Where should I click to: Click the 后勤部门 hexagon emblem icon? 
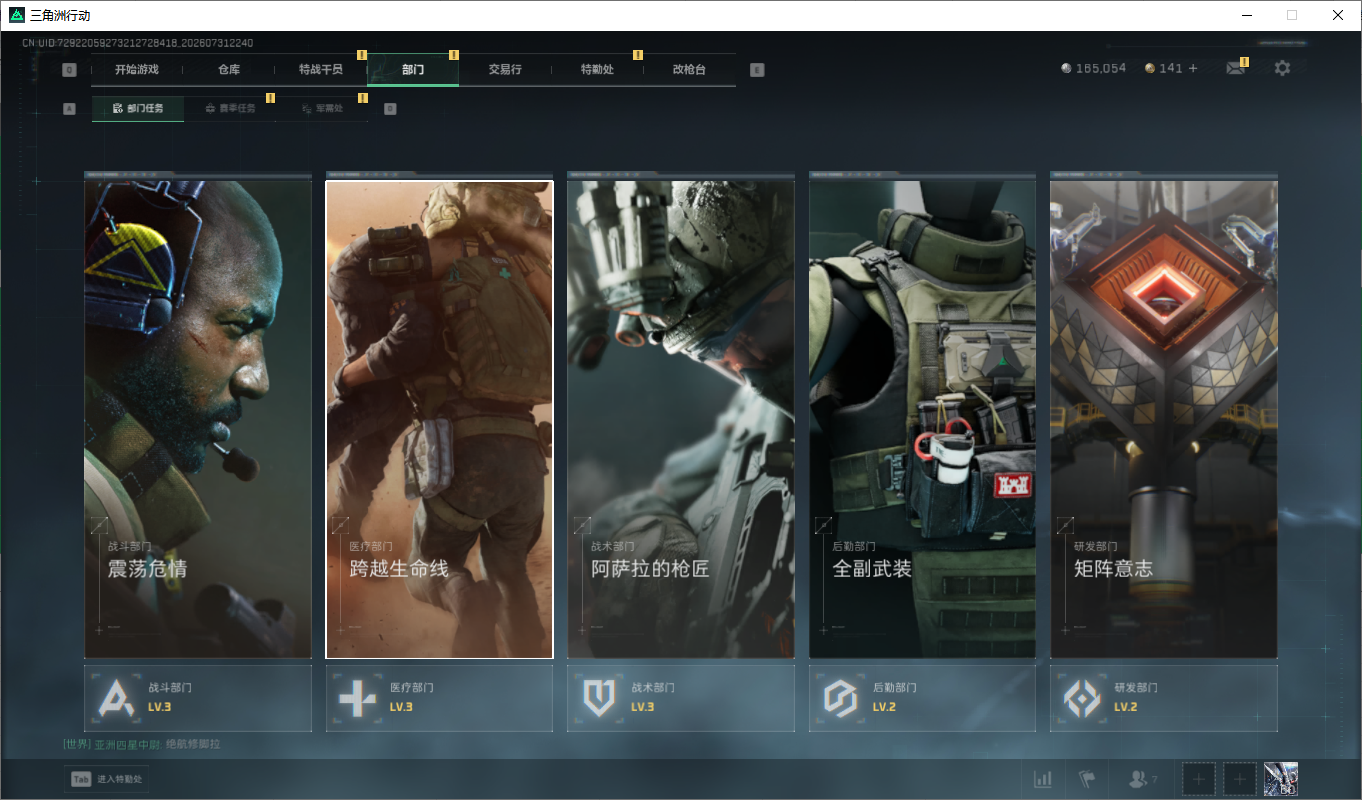tap(840, 697)
